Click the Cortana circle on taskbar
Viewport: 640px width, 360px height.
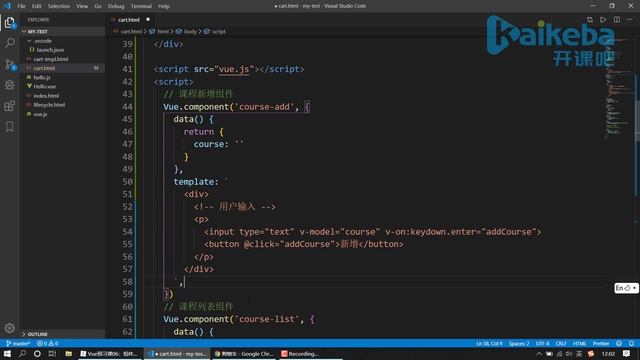coord(37,353)
